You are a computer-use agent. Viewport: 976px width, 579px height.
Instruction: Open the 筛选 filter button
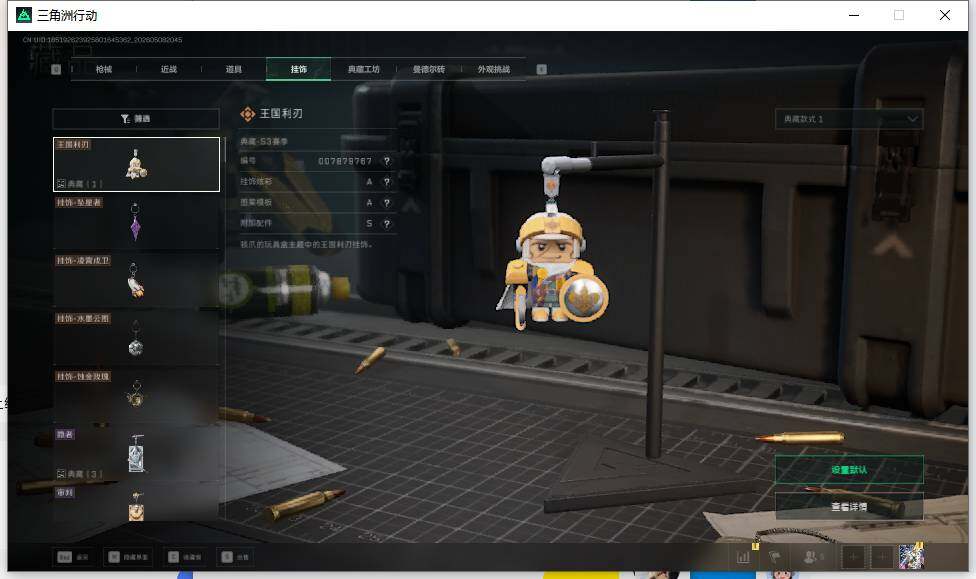click(136, 118)
